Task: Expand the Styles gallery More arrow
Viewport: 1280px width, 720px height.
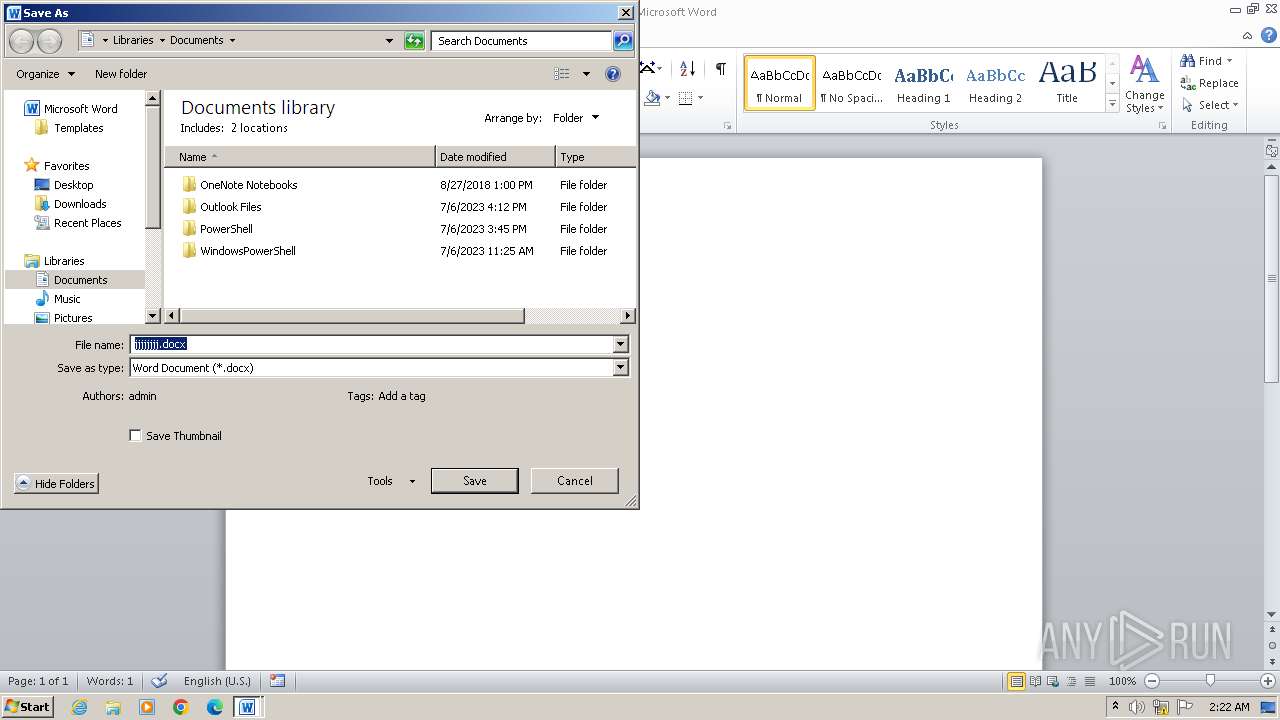Action: coord(1112,104)
